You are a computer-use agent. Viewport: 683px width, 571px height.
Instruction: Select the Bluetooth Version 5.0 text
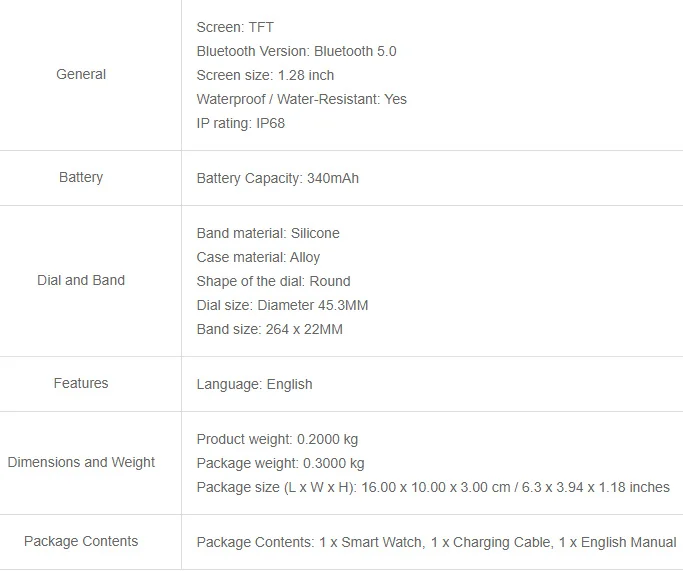tap(297, 51)
